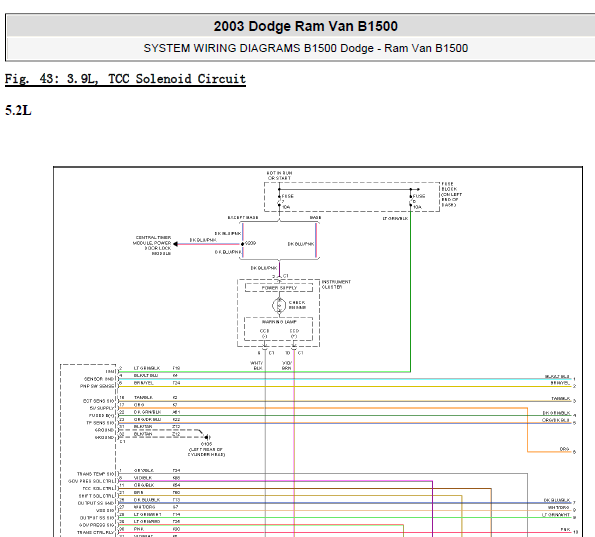Image resolution: width=595 pixels, height=537 pixels.
Task: Click the LT GRN/WHT label at right terminal 9
Action: (556, 515)
